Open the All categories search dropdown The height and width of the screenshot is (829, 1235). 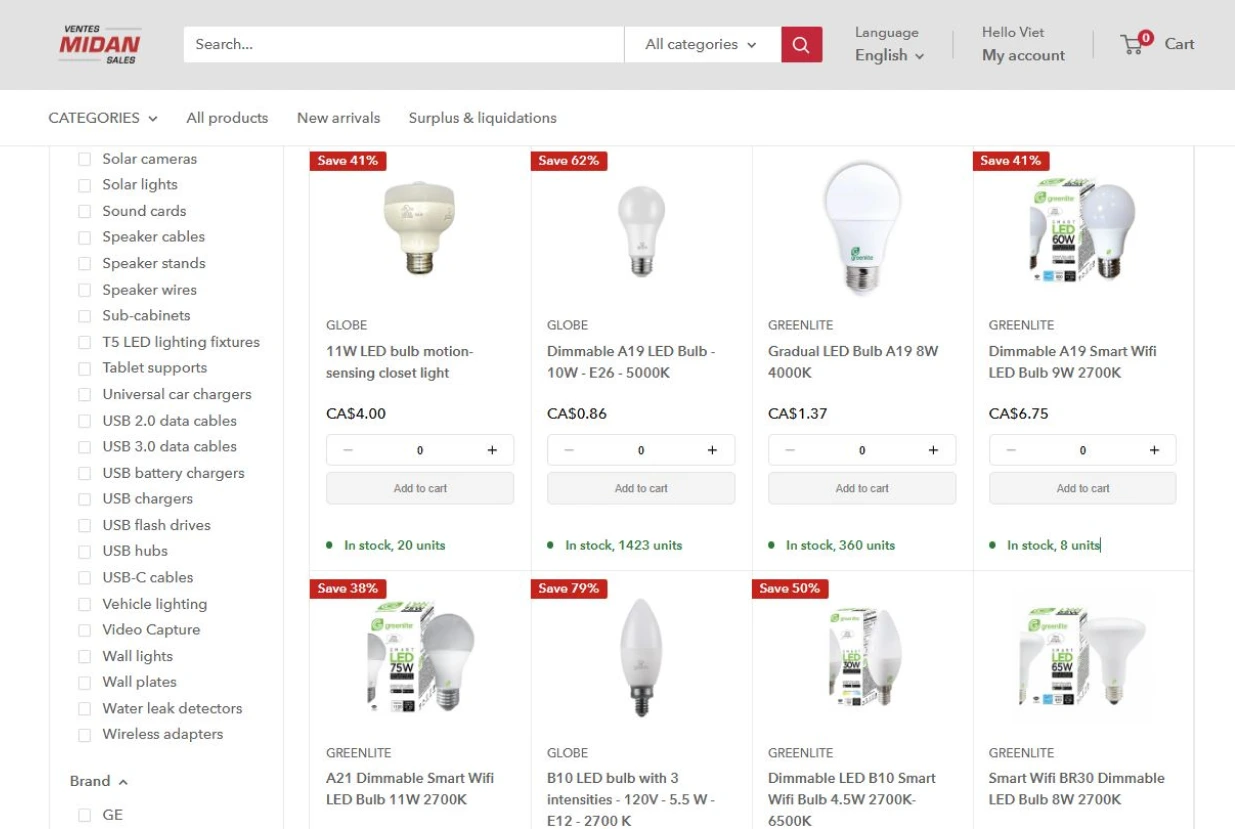(701, 44)
